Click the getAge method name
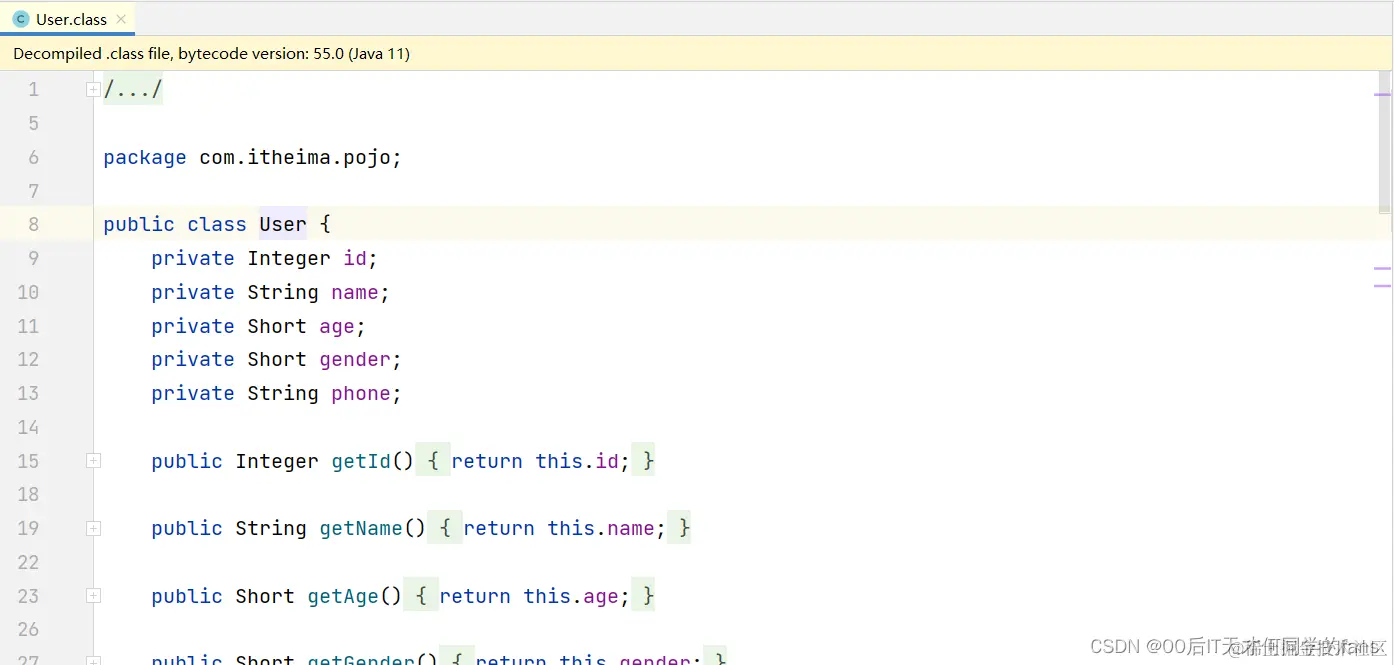 (343, 596)
